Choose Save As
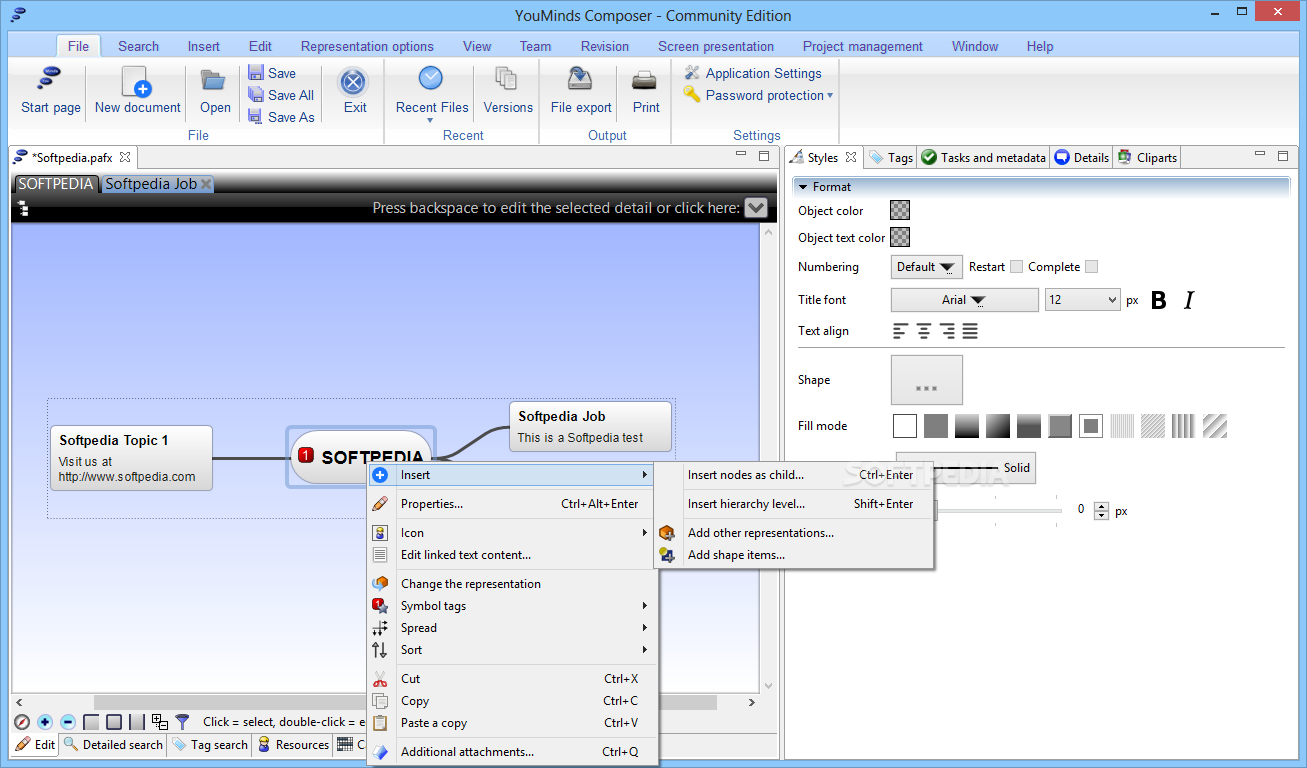Screen dimensions: 1307x768 click(x=281, y=117)
